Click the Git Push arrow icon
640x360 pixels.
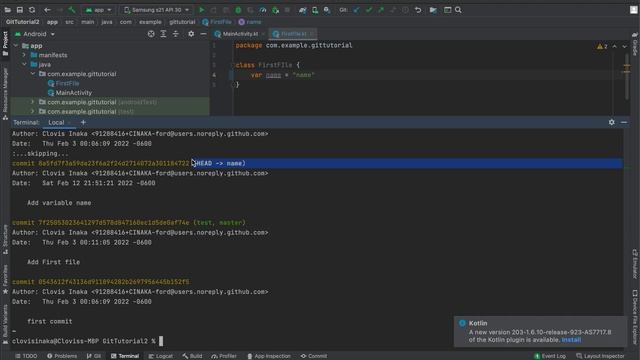[x=381, y=10]
